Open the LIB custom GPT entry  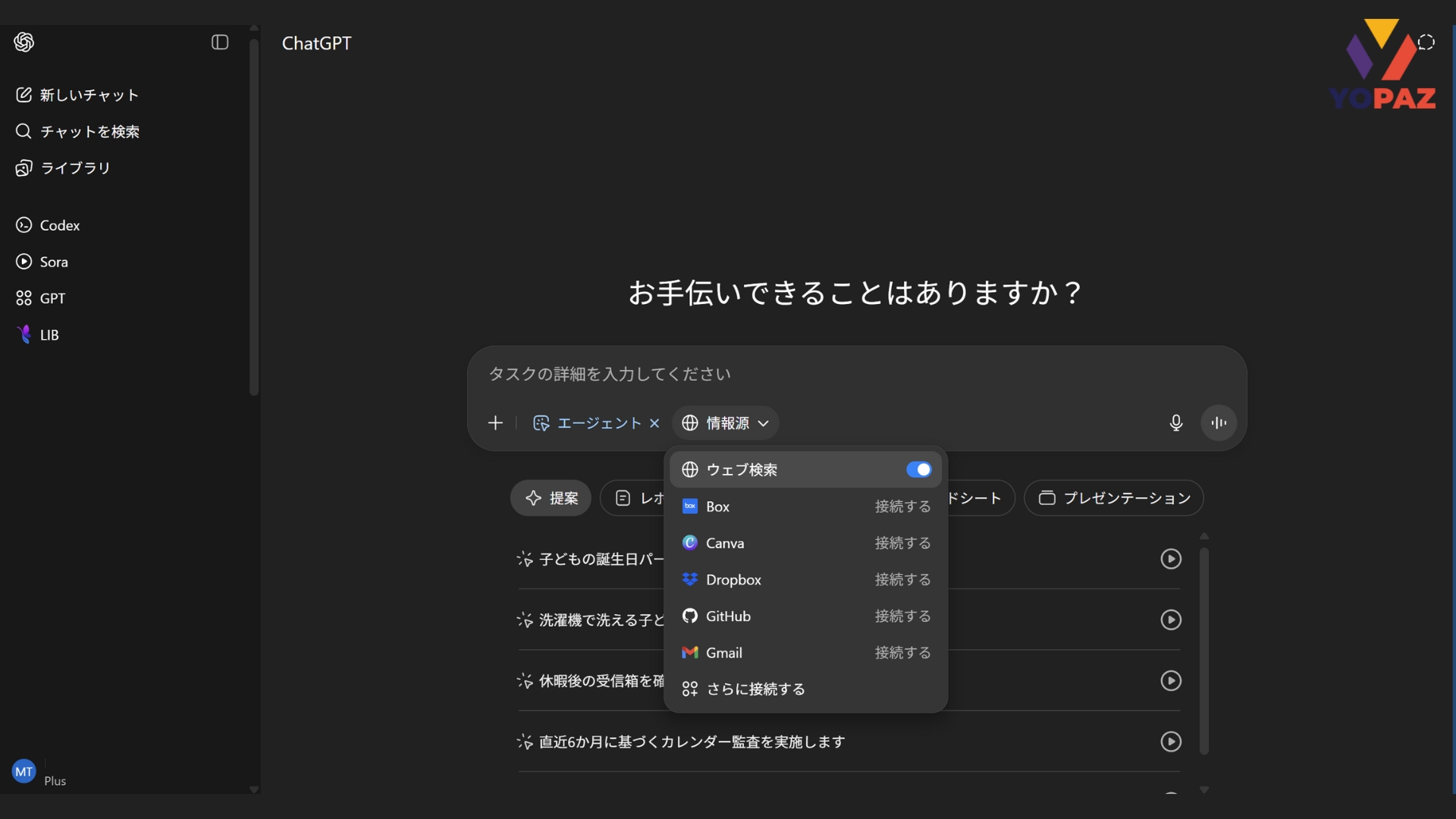(x=38, y=334)
